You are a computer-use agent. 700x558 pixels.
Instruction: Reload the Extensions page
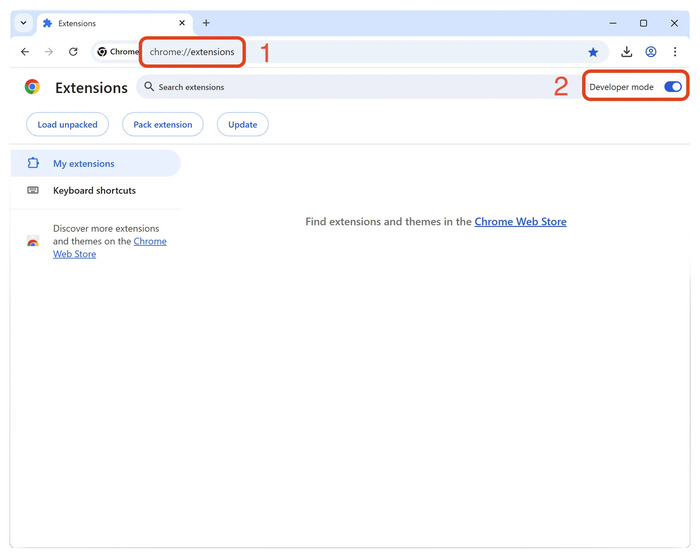(x=73, y=52)
